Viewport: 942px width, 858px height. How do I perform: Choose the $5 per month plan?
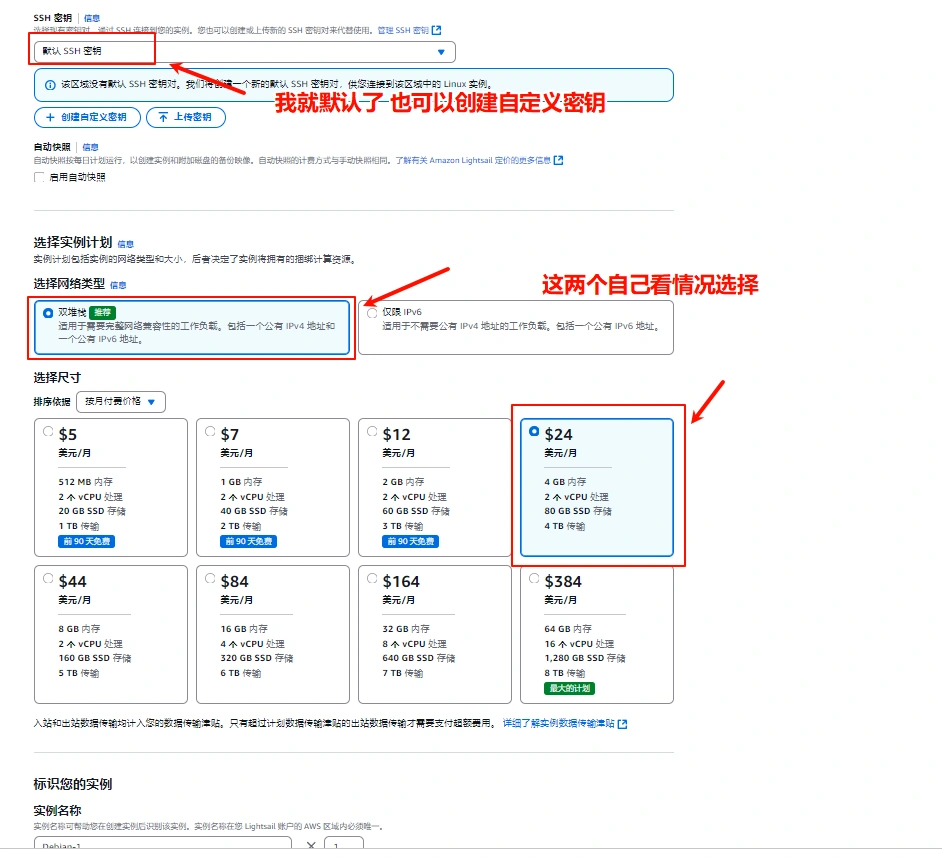click(48, 432)
